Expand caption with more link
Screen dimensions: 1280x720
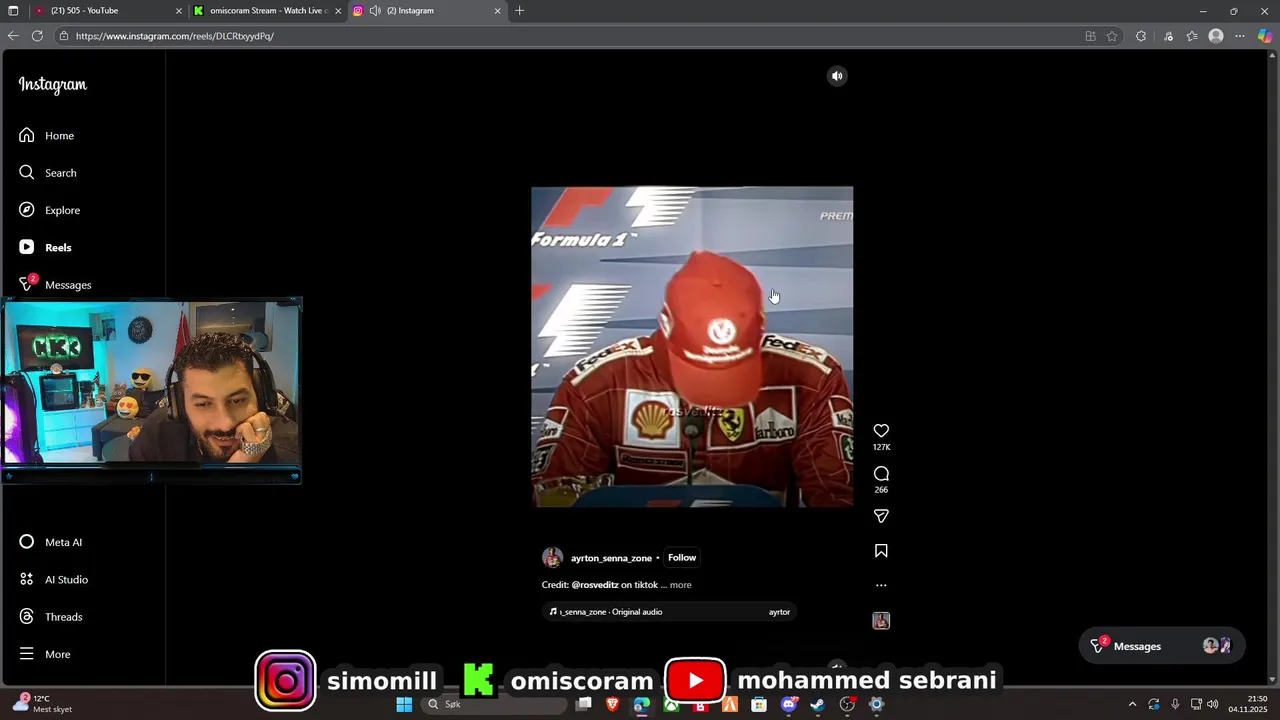pos(680,585)
